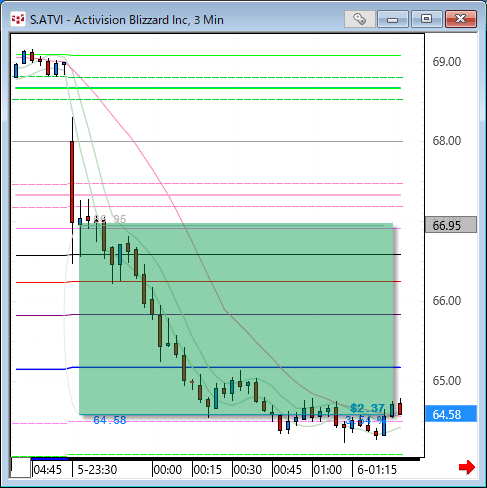Click the 66.95 price marker on scale
487x488 pixels.
coord(451,225)
